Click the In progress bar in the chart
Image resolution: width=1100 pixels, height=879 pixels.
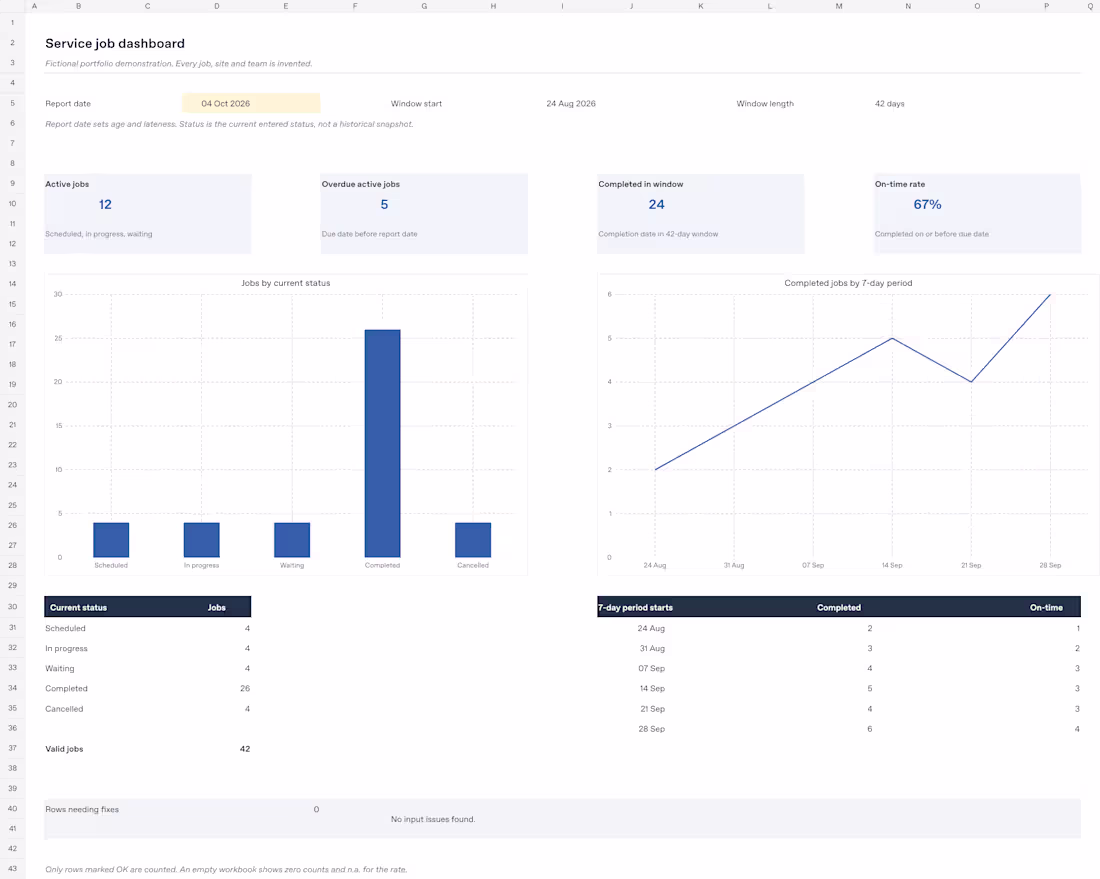point(201,539)
